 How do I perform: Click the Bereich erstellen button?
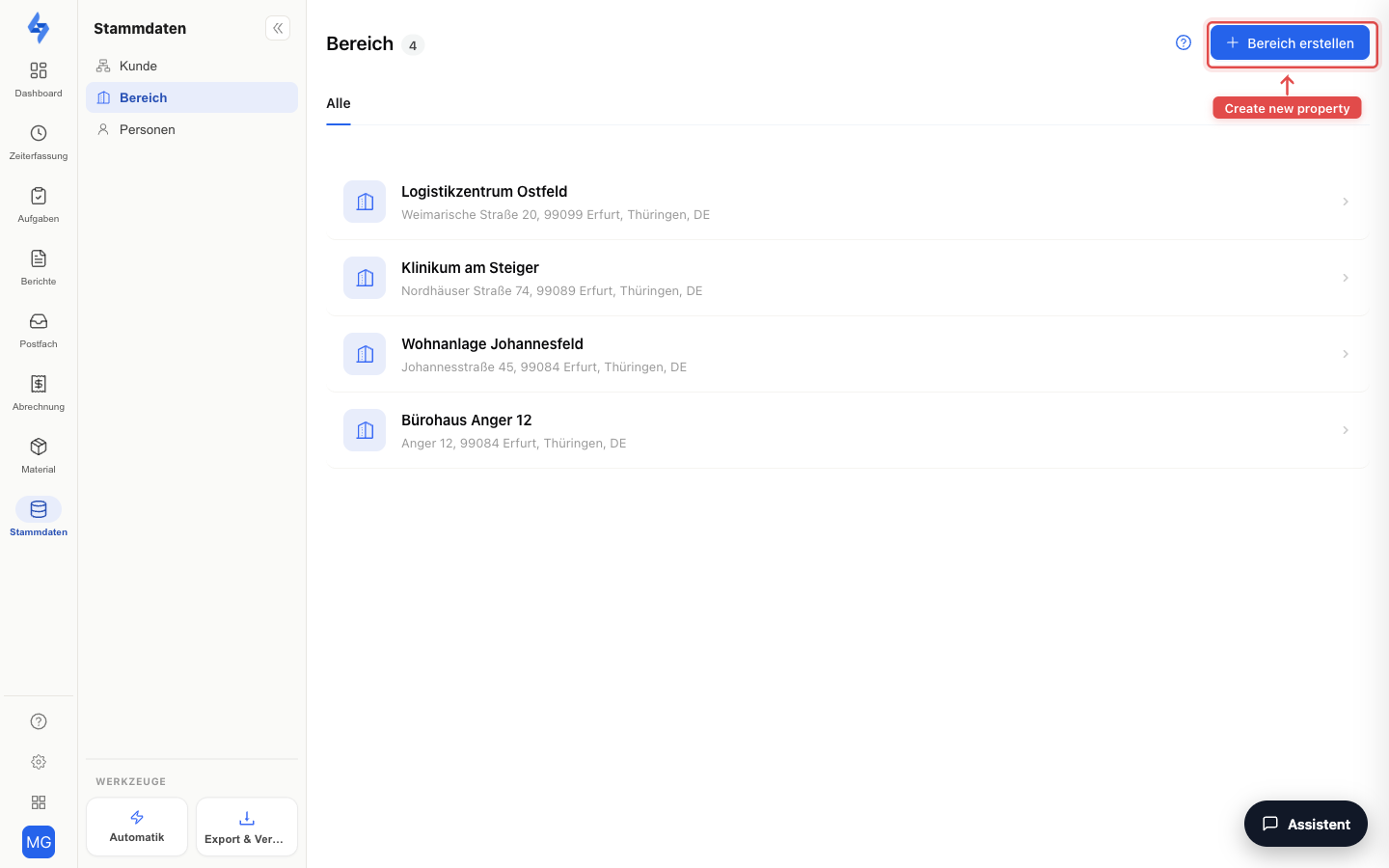(1290, 42)
